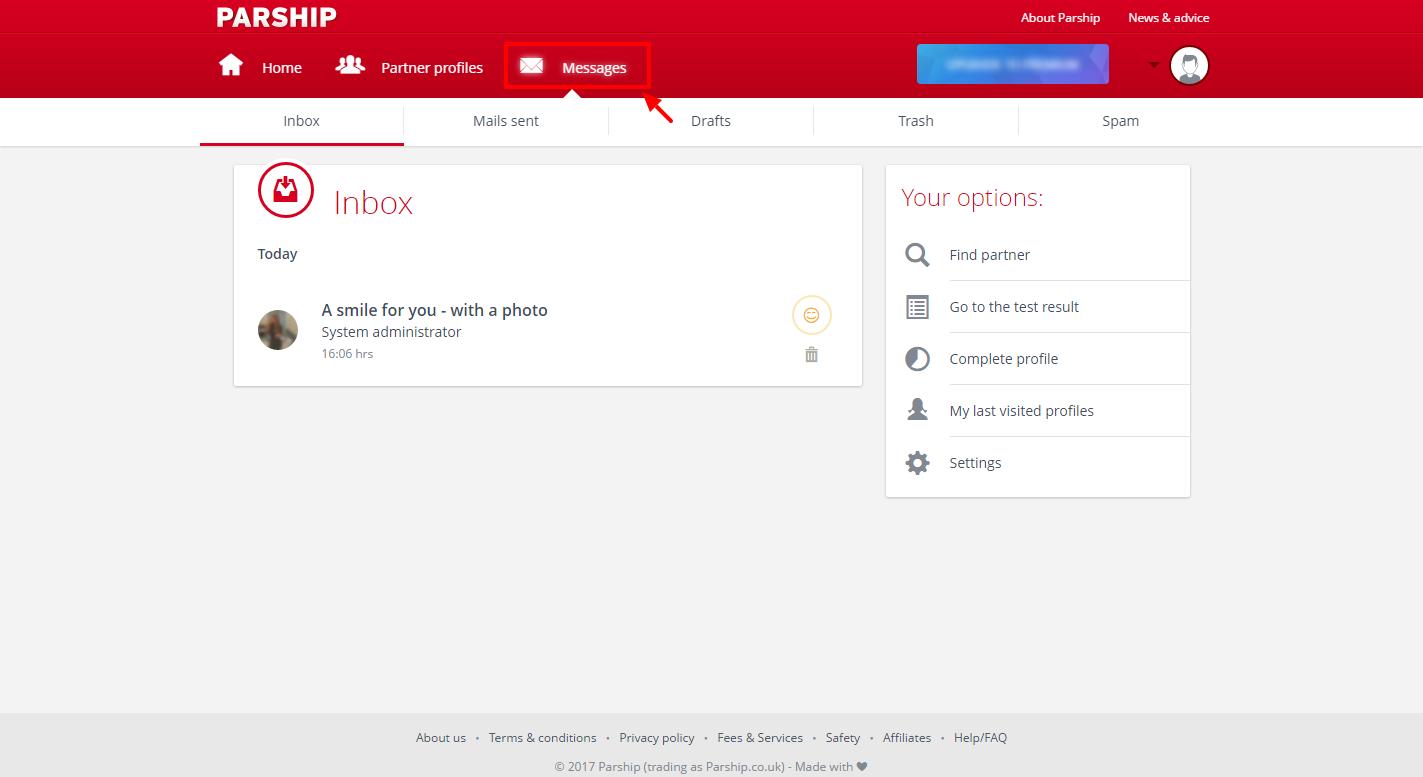Open Terms & conditions footer link
The width and height of the screenshot is (1423, 777).
tap(542, 738)
